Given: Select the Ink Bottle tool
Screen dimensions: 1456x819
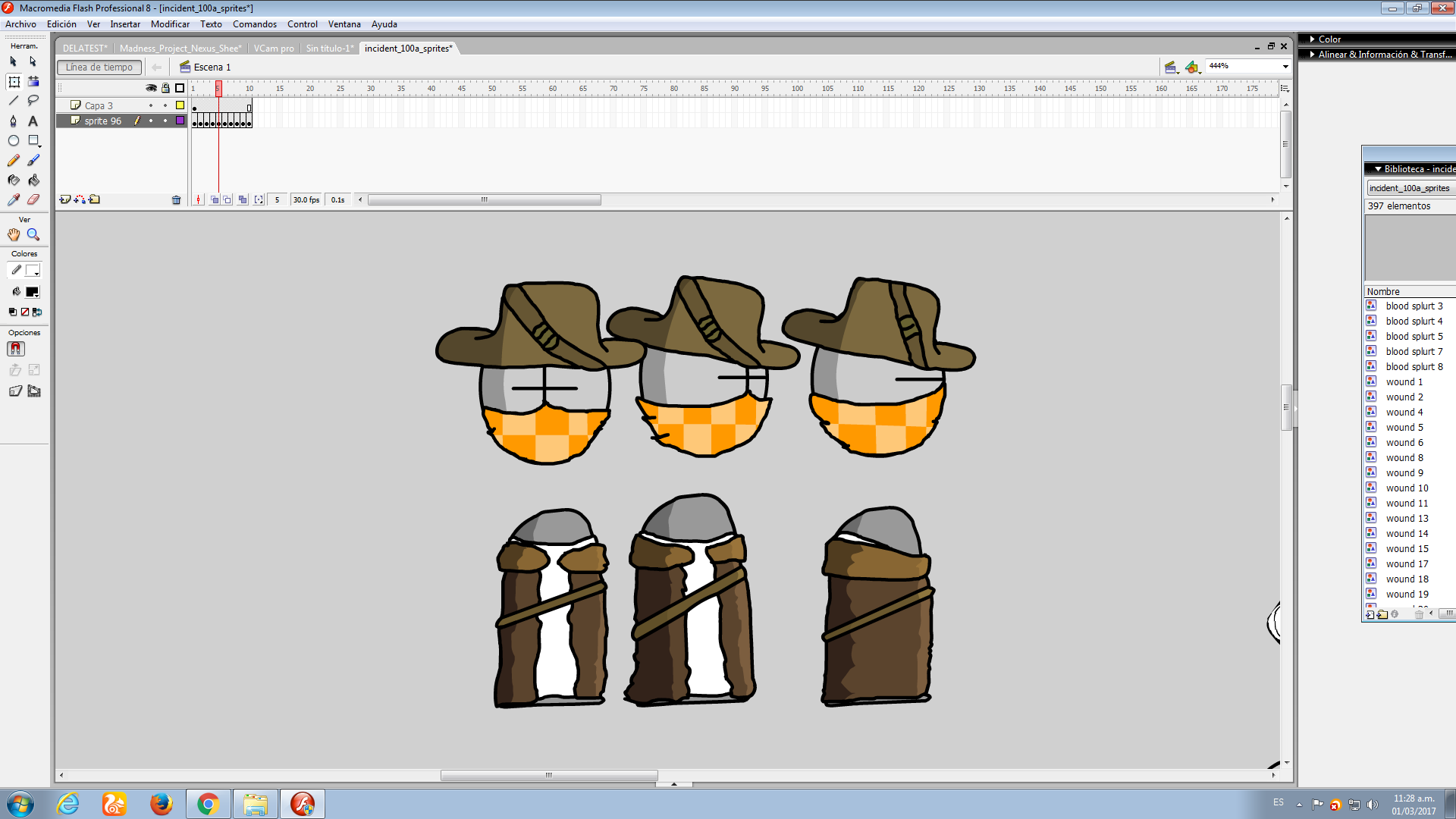Looking at the screenshot, I should click(14, 180).
